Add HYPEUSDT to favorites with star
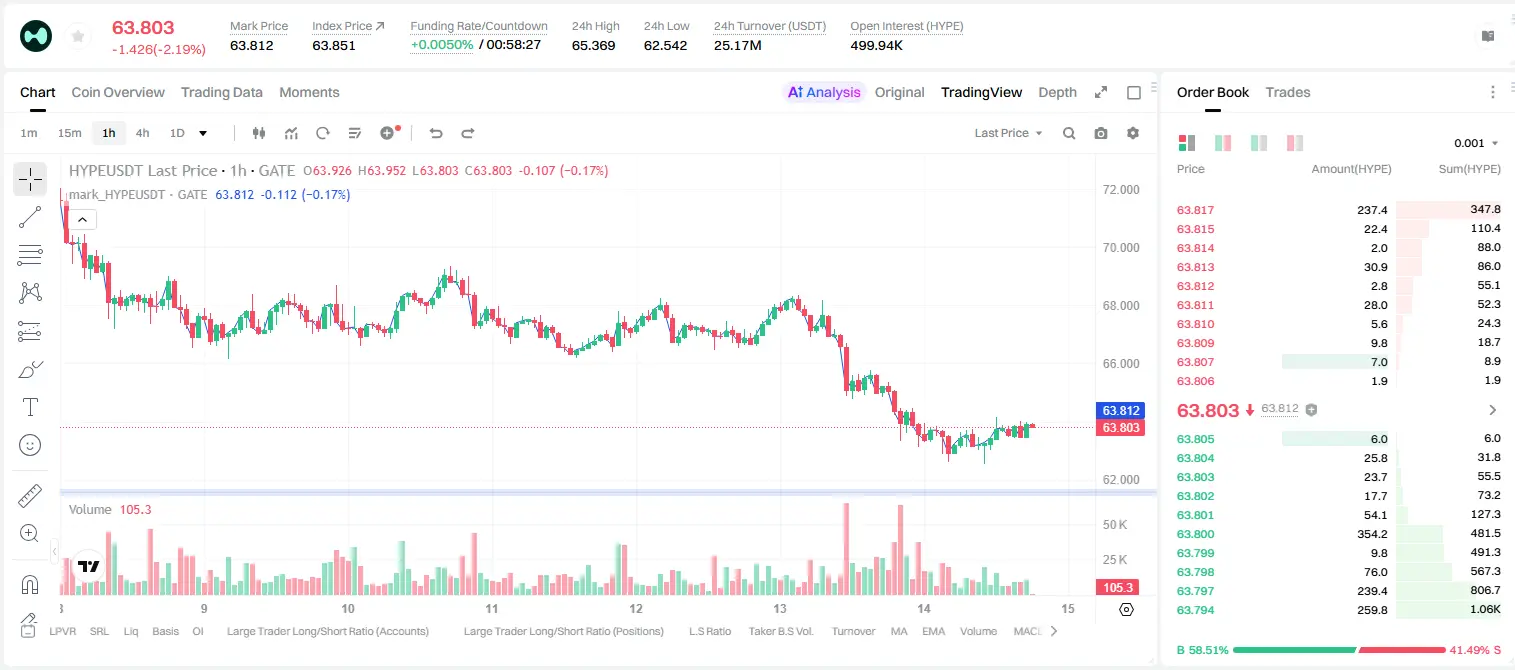 pyautogui.click(x=78, y=37)
